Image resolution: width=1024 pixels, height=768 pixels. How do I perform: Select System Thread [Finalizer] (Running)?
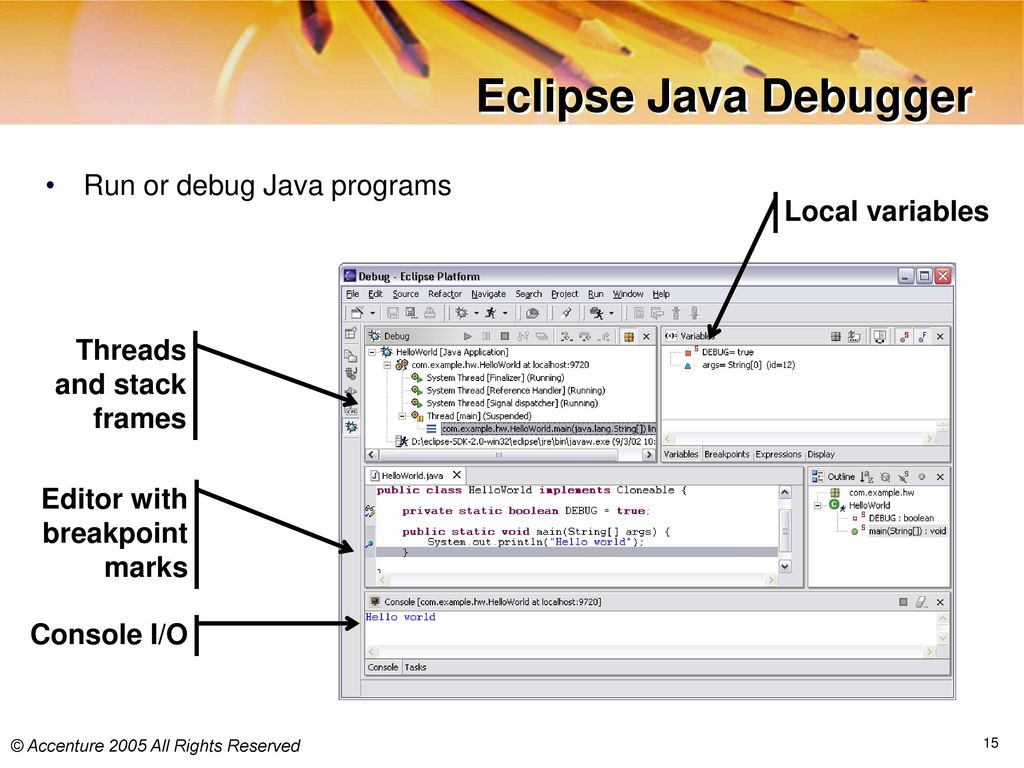coord(495,377)
